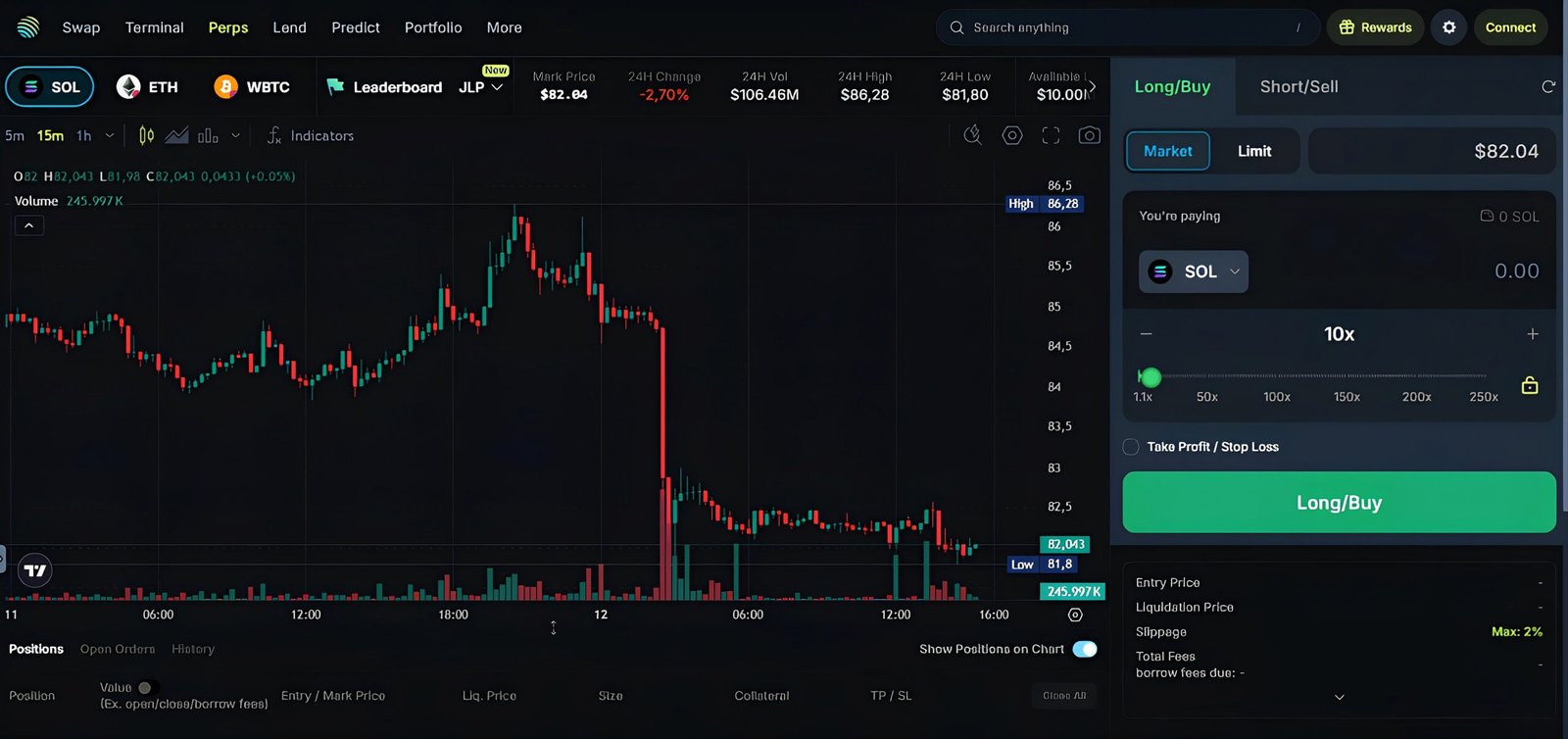Select the 1h timeframe

click(x=84, y=135)
